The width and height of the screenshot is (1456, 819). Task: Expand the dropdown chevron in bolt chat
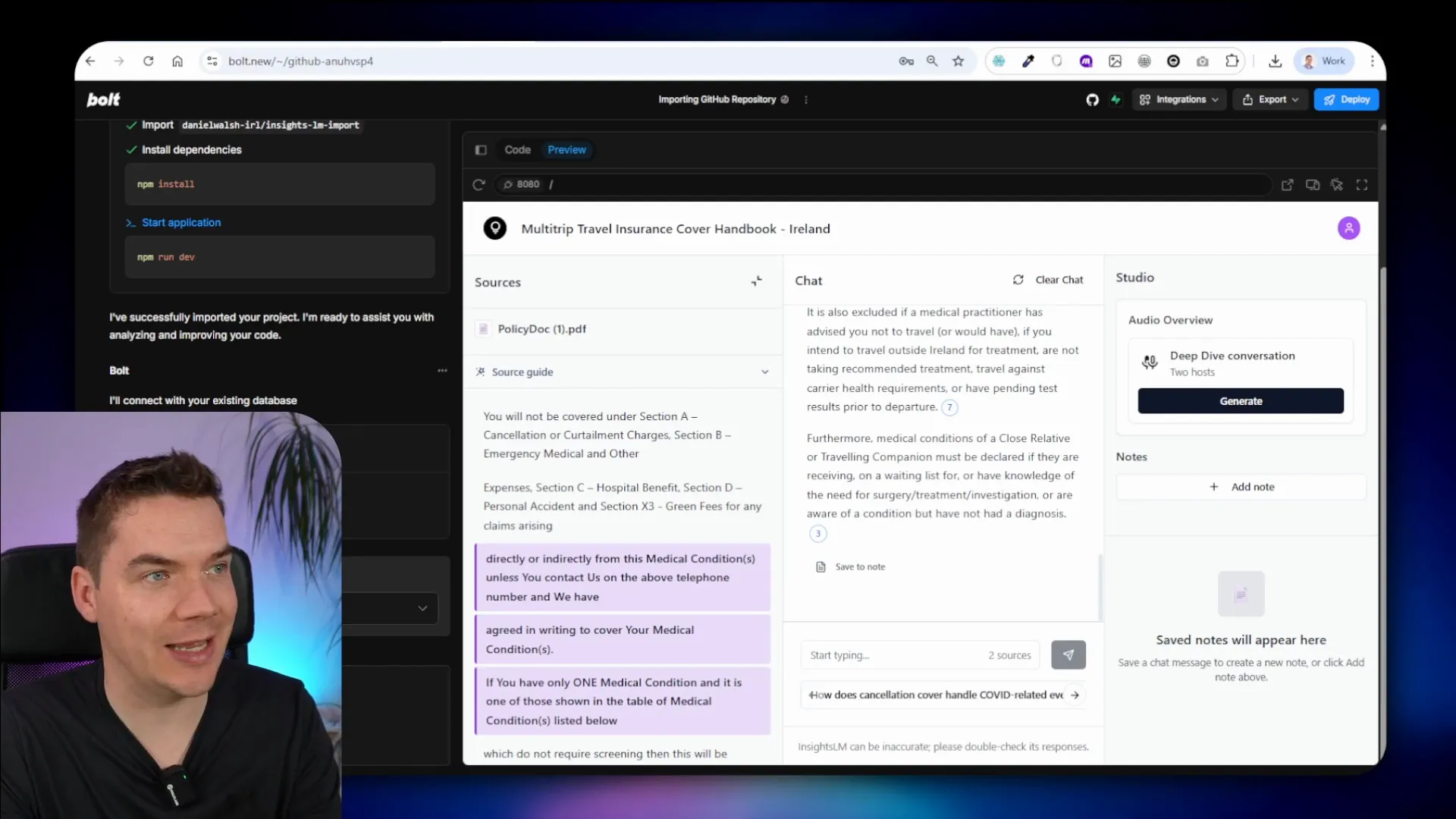[x=422, y=608]
